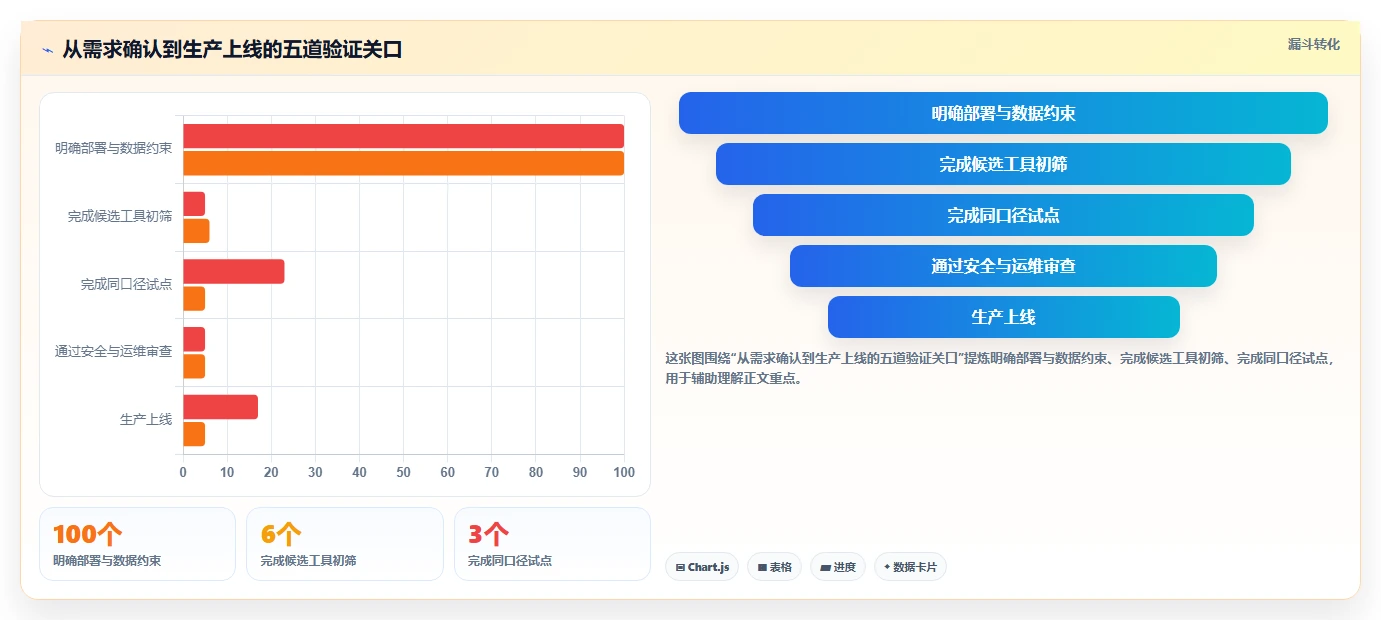Click the x-axis tick labeled 90
This screenshot has width=1381, height=620.
[580, 472]
